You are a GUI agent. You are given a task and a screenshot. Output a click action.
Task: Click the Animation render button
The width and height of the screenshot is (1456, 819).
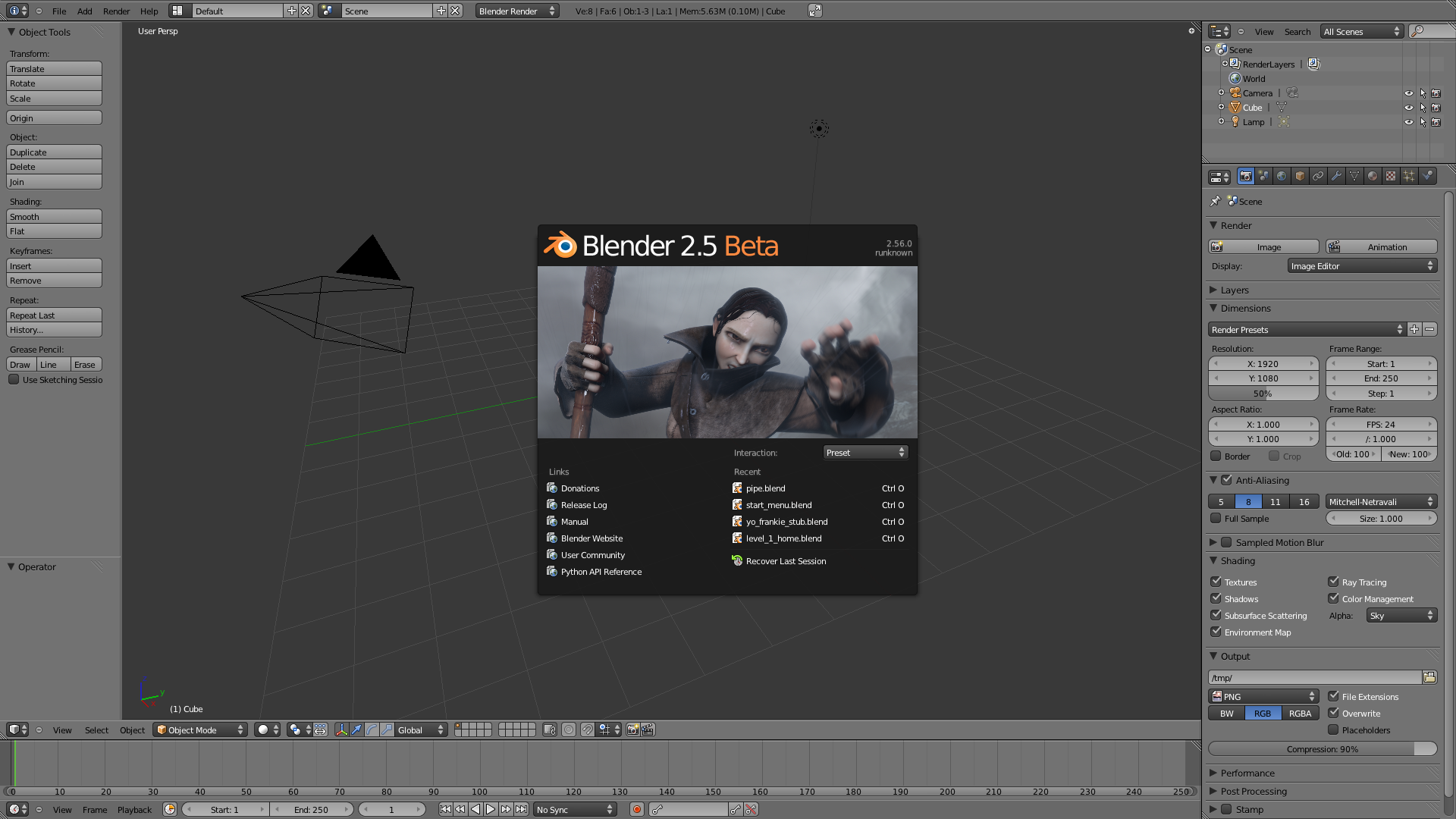[x=1381, y=246]
